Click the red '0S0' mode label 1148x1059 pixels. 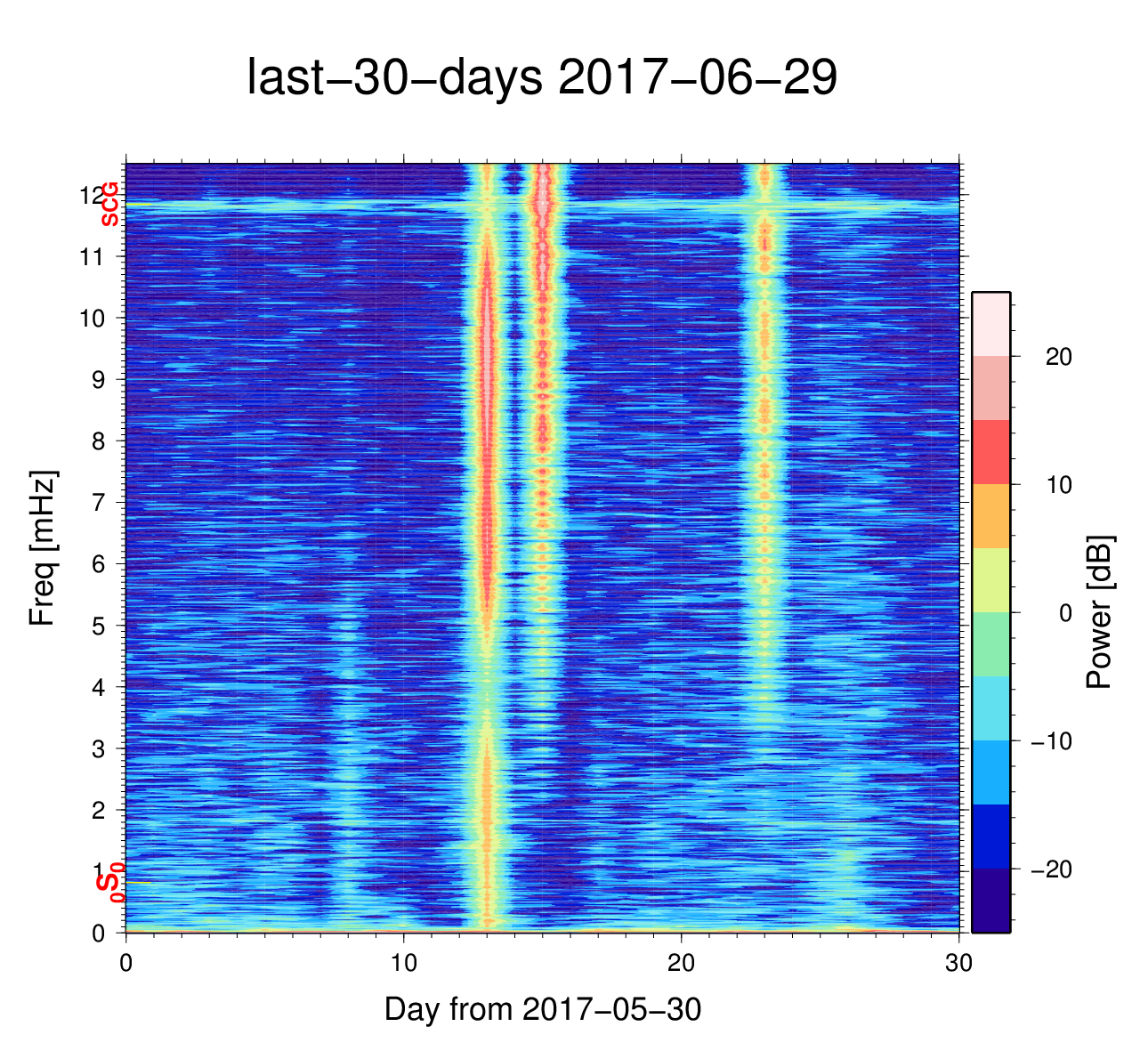coord(110,884)
